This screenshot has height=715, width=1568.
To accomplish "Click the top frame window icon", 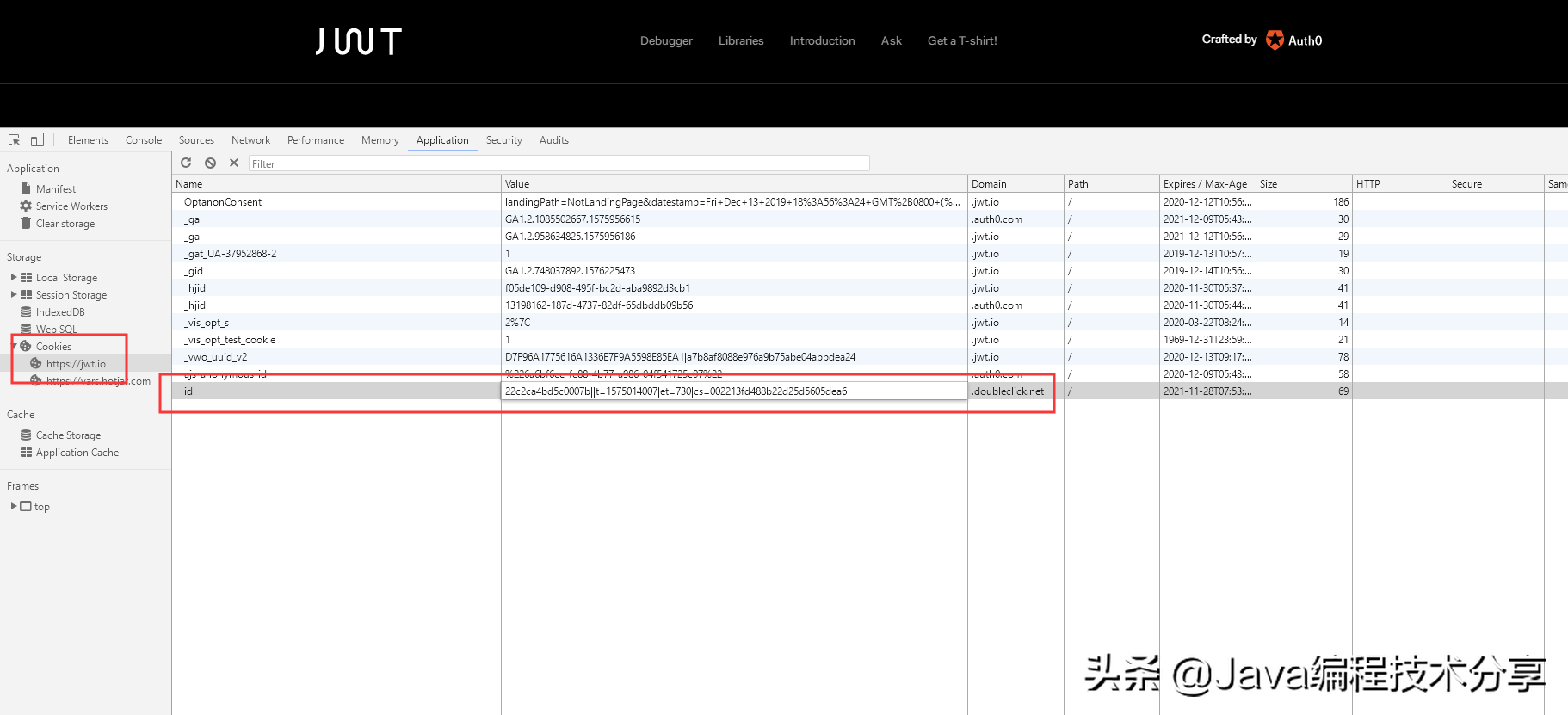I will pos(26,506).
